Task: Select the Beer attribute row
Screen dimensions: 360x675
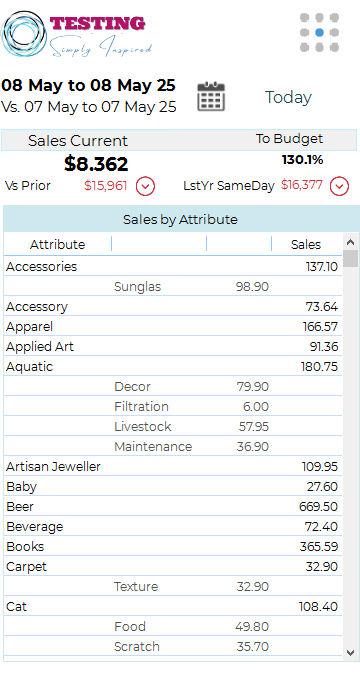Action: click(173, 507)
